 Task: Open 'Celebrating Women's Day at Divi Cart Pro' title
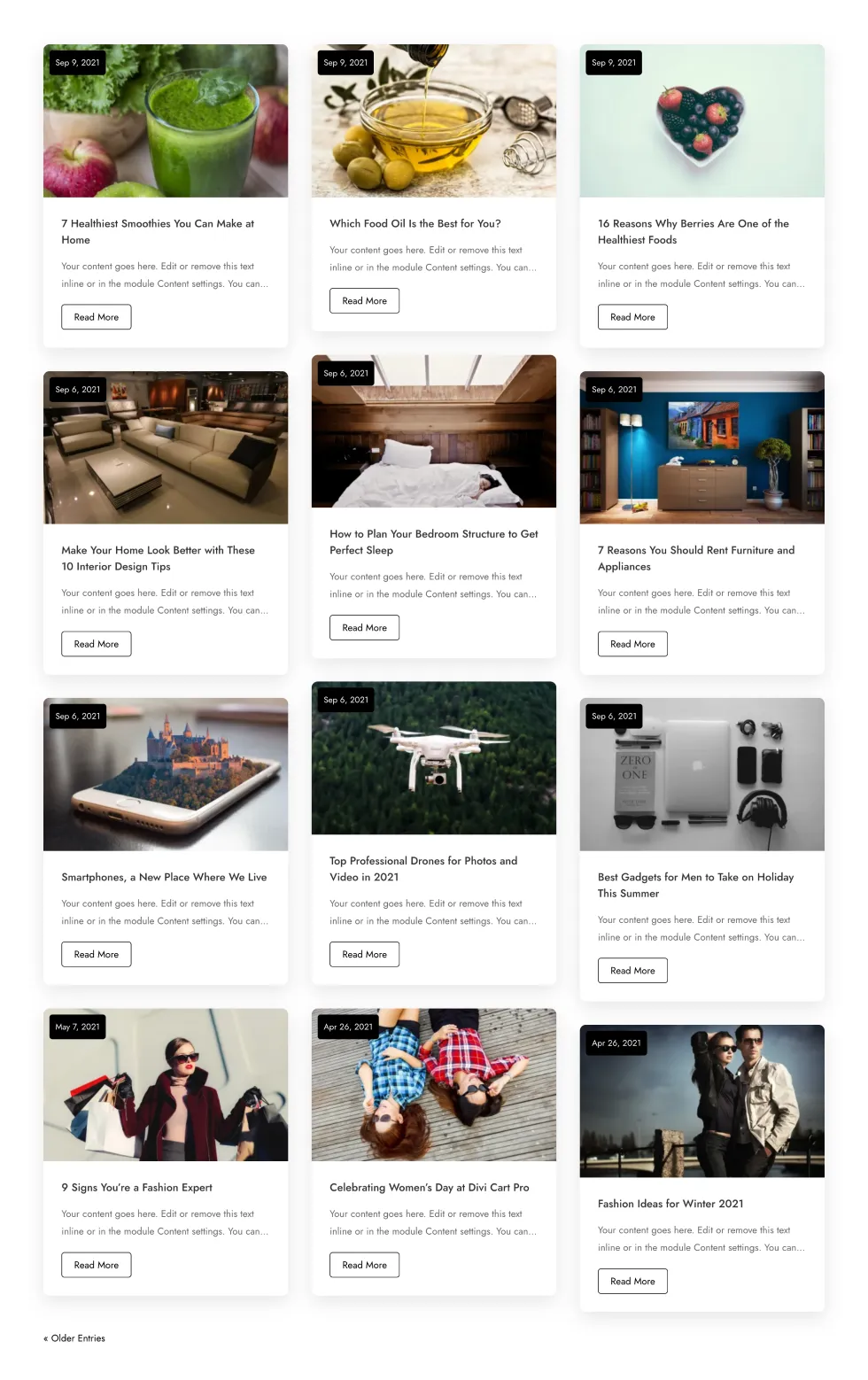[x=430, y=1187]
